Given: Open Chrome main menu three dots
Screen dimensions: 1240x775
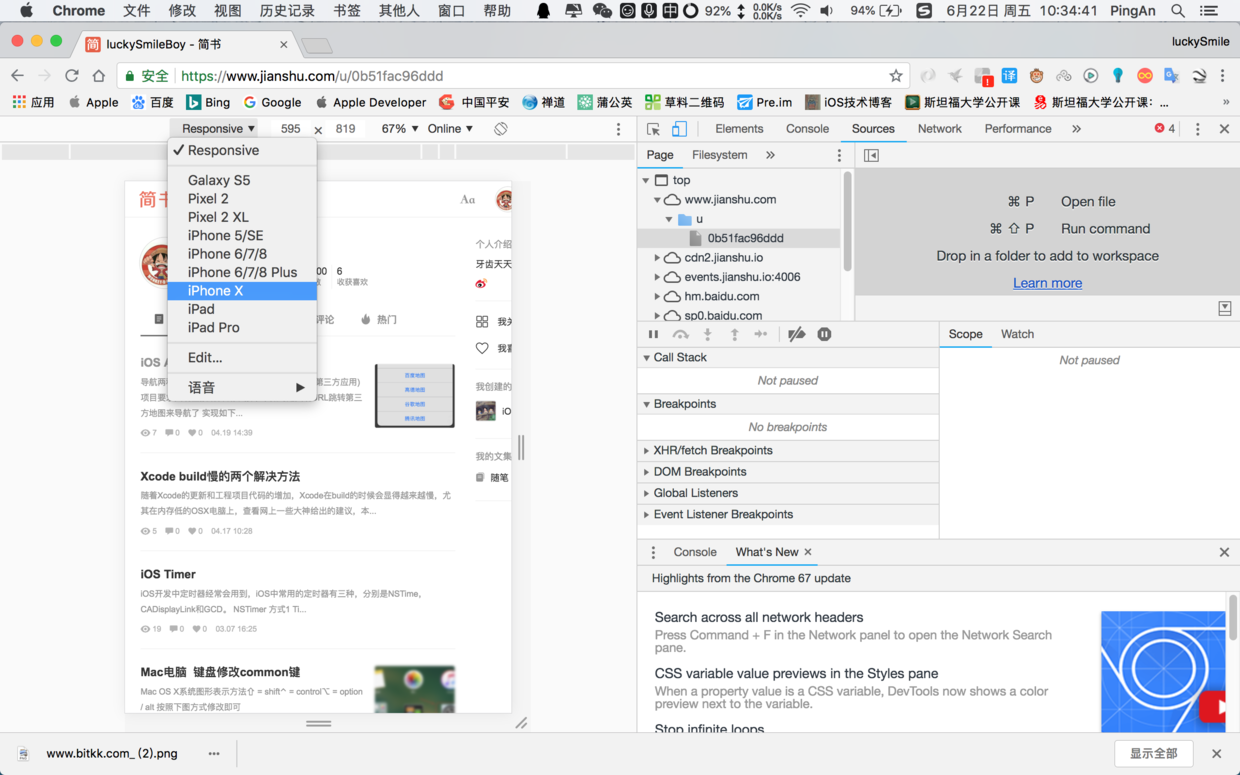Looking at the screenshot, I should pyautogui.click(x=1222, y=76).
